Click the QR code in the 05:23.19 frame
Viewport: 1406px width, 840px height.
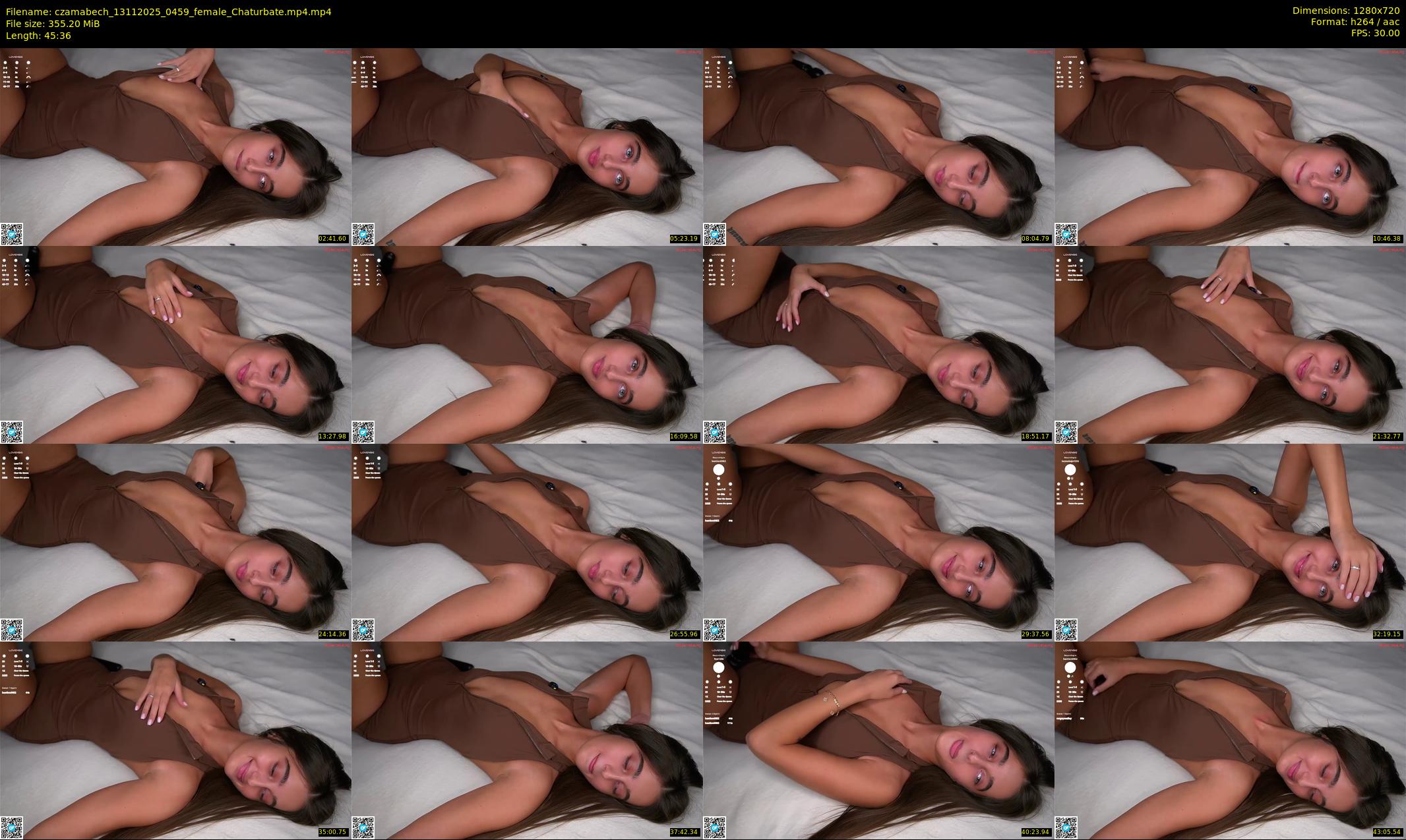(x=363, y=234)
